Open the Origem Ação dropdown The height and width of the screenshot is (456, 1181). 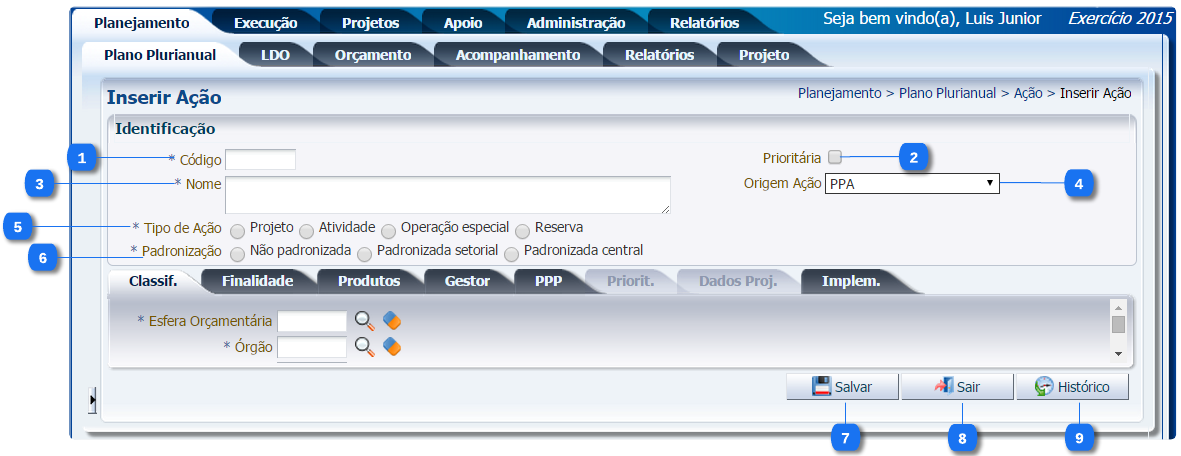tap(912, 183)
